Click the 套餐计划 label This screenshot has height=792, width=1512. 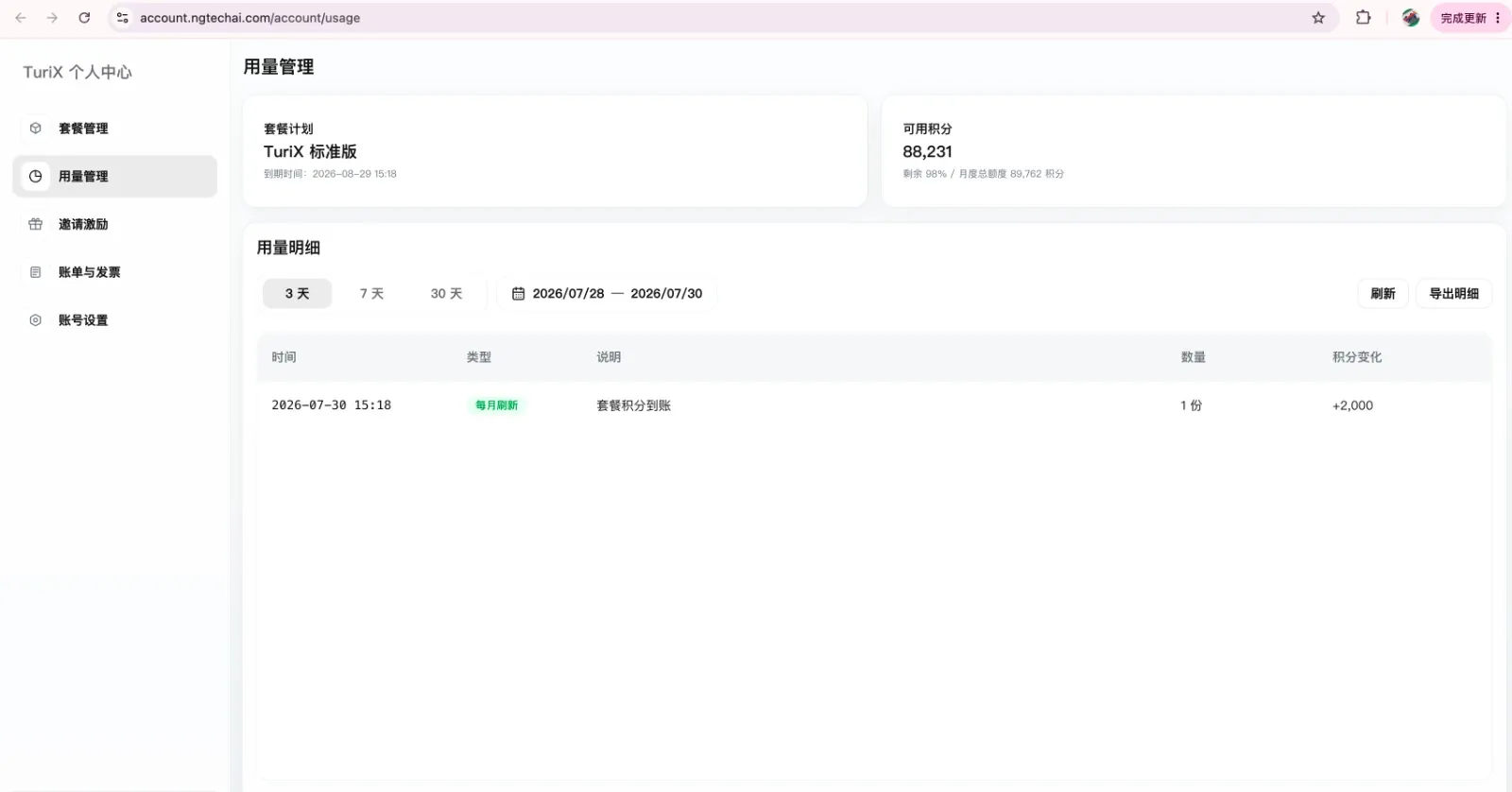(x=288, y=129)
